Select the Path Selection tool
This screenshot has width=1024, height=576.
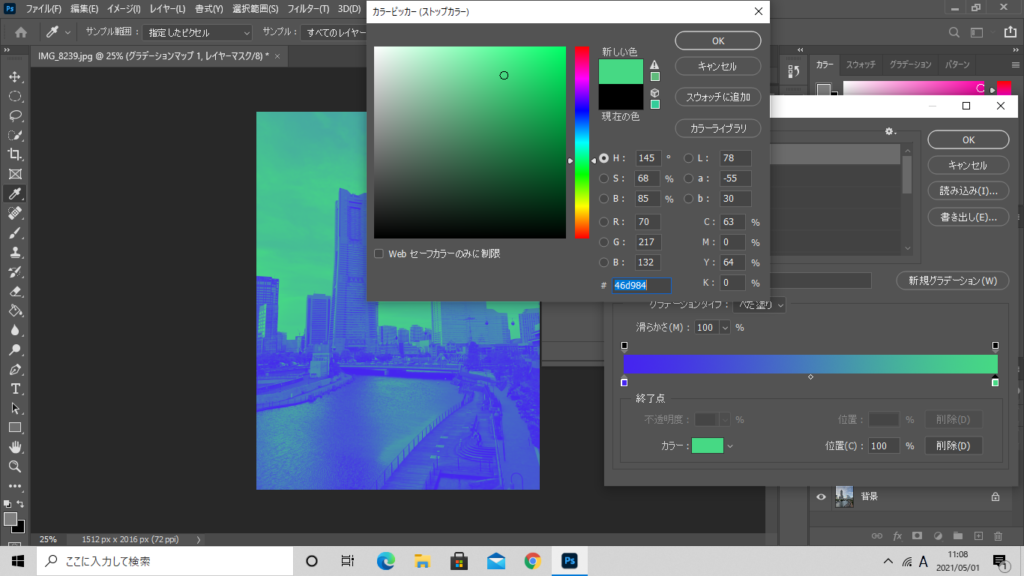tap(14, 409)
